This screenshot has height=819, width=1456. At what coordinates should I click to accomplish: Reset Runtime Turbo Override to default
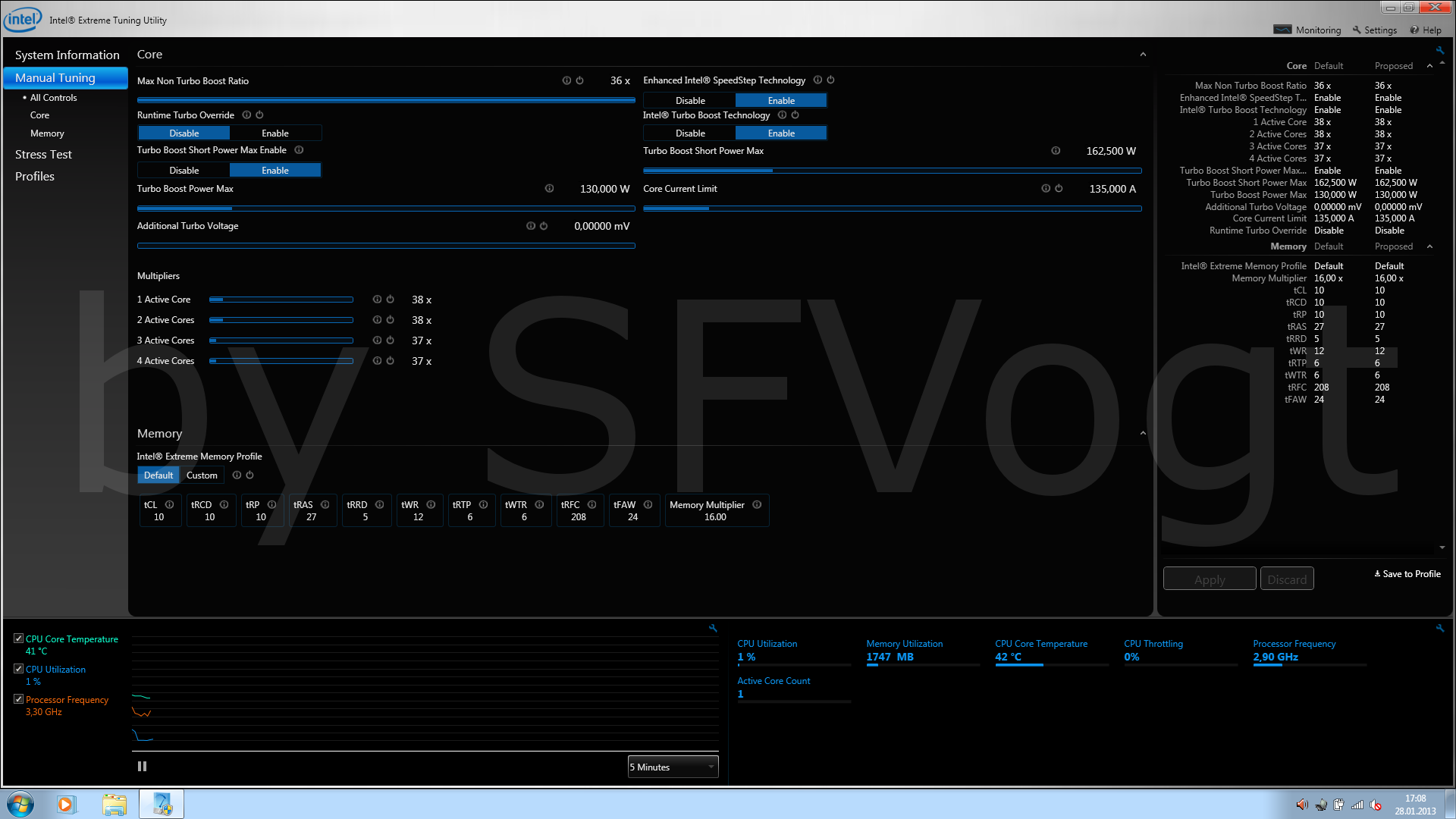pyautogui.click(x=259, y=115)
